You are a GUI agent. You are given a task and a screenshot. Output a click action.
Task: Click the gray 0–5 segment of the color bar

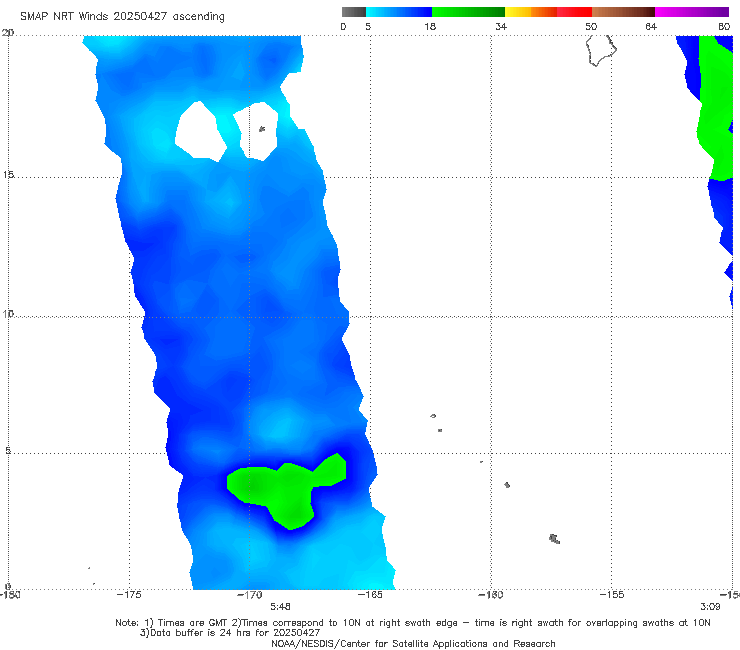(353, 12)
